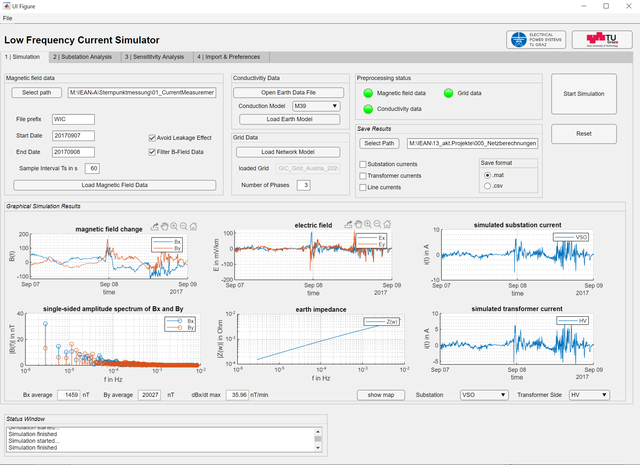
Task: Open Substation VSO dropdown
Action: pos(484,395)
